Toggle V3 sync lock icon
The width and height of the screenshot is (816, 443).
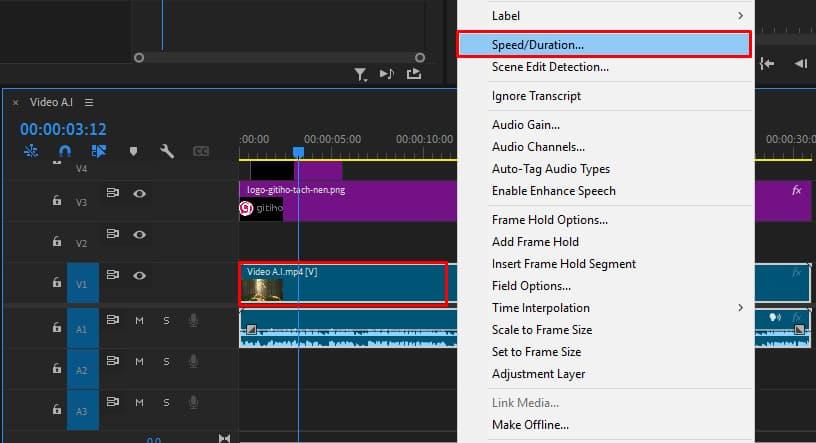point(112,193)
